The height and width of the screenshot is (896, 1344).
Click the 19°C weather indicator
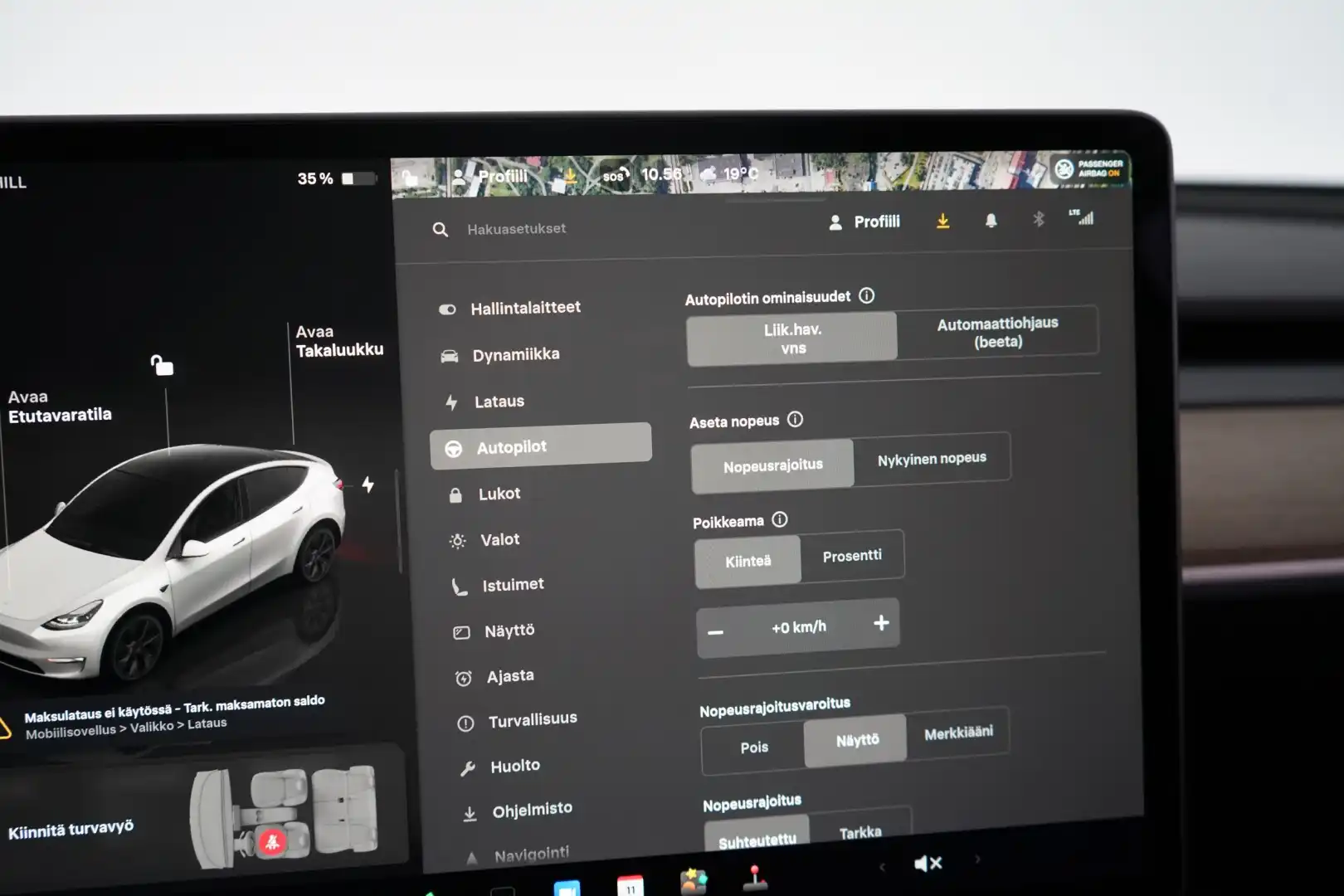[x=730, y=173]
